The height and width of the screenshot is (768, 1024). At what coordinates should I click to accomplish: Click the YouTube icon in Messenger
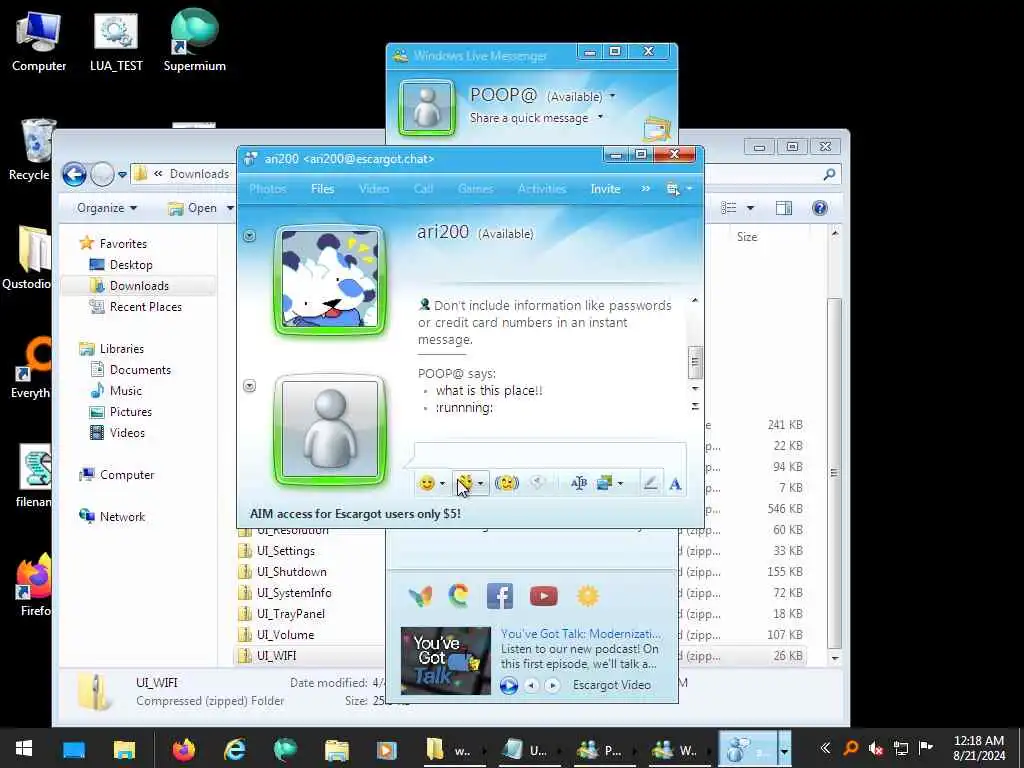(x=543, y=596)
